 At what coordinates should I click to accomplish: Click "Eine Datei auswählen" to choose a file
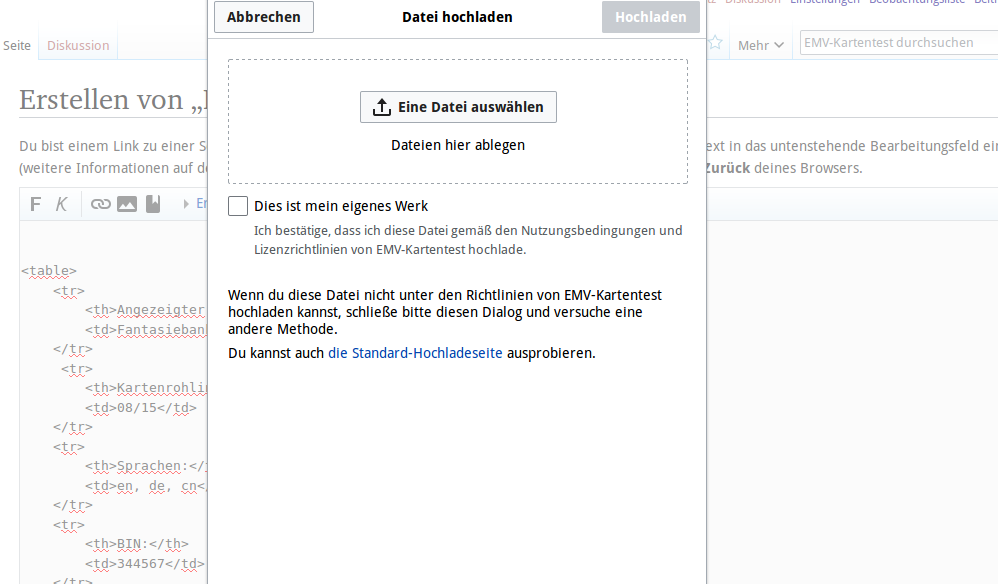pos(458,107)
